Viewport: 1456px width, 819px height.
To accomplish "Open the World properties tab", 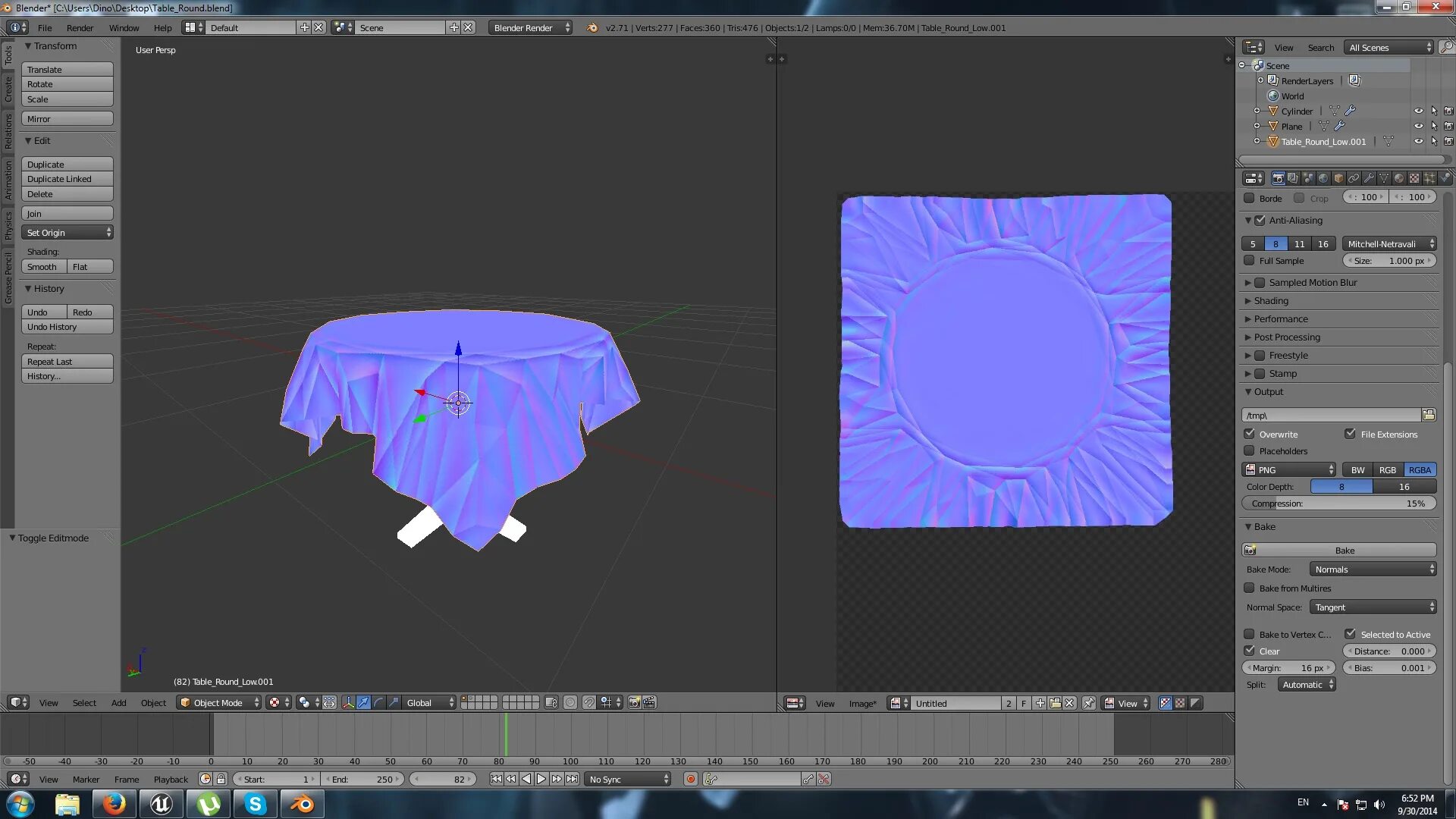I will point(1323,178).
